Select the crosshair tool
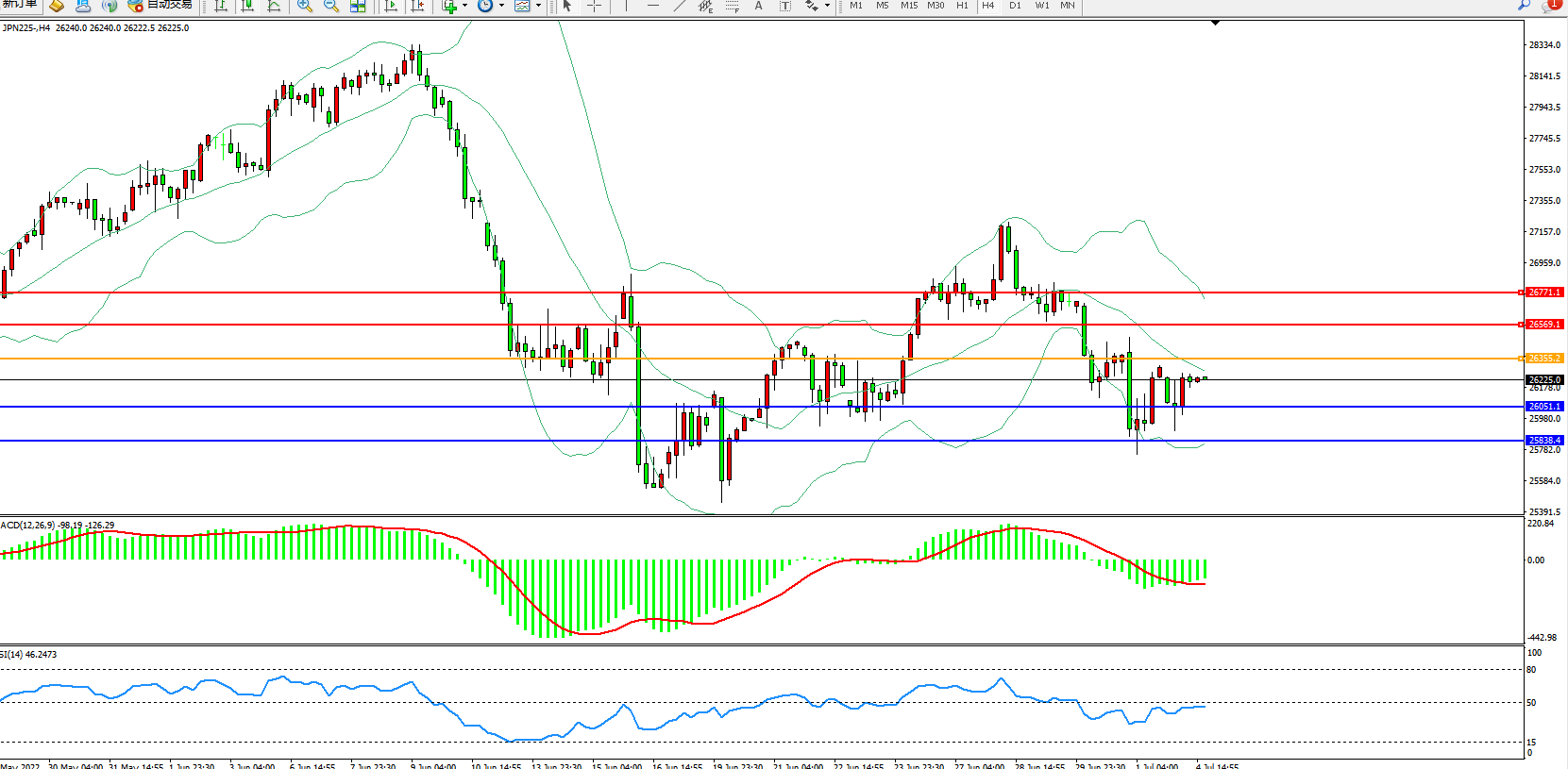The height and width of the screenshot is (769, 1568). [594, 6]
